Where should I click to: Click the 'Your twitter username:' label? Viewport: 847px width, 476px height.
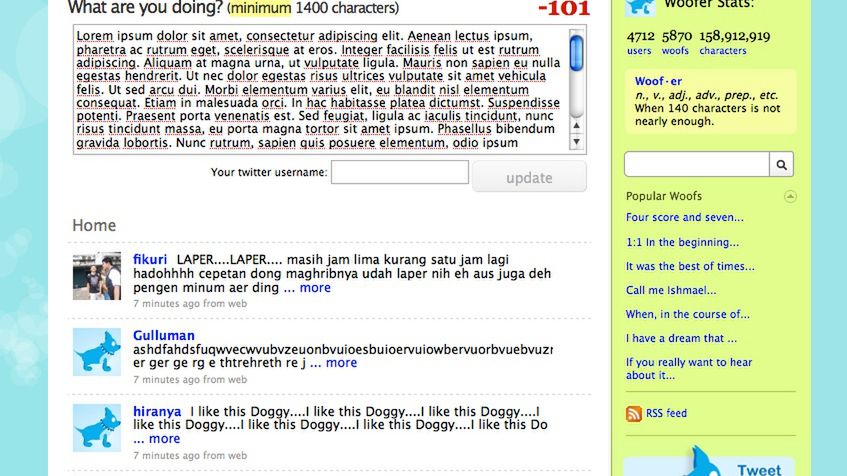[x=269, y=172]
